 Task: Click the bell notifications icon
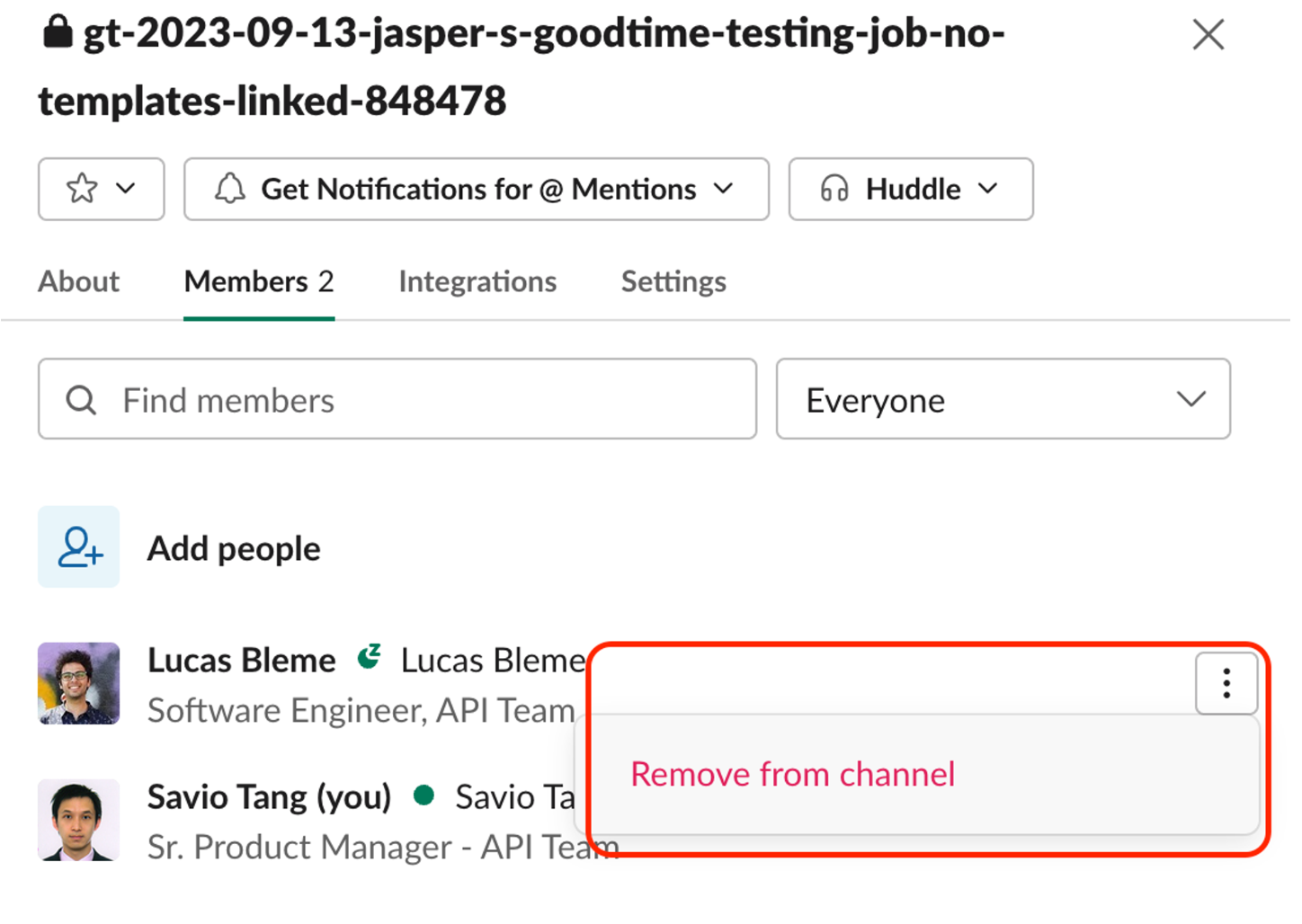click(x=229, y=189)
